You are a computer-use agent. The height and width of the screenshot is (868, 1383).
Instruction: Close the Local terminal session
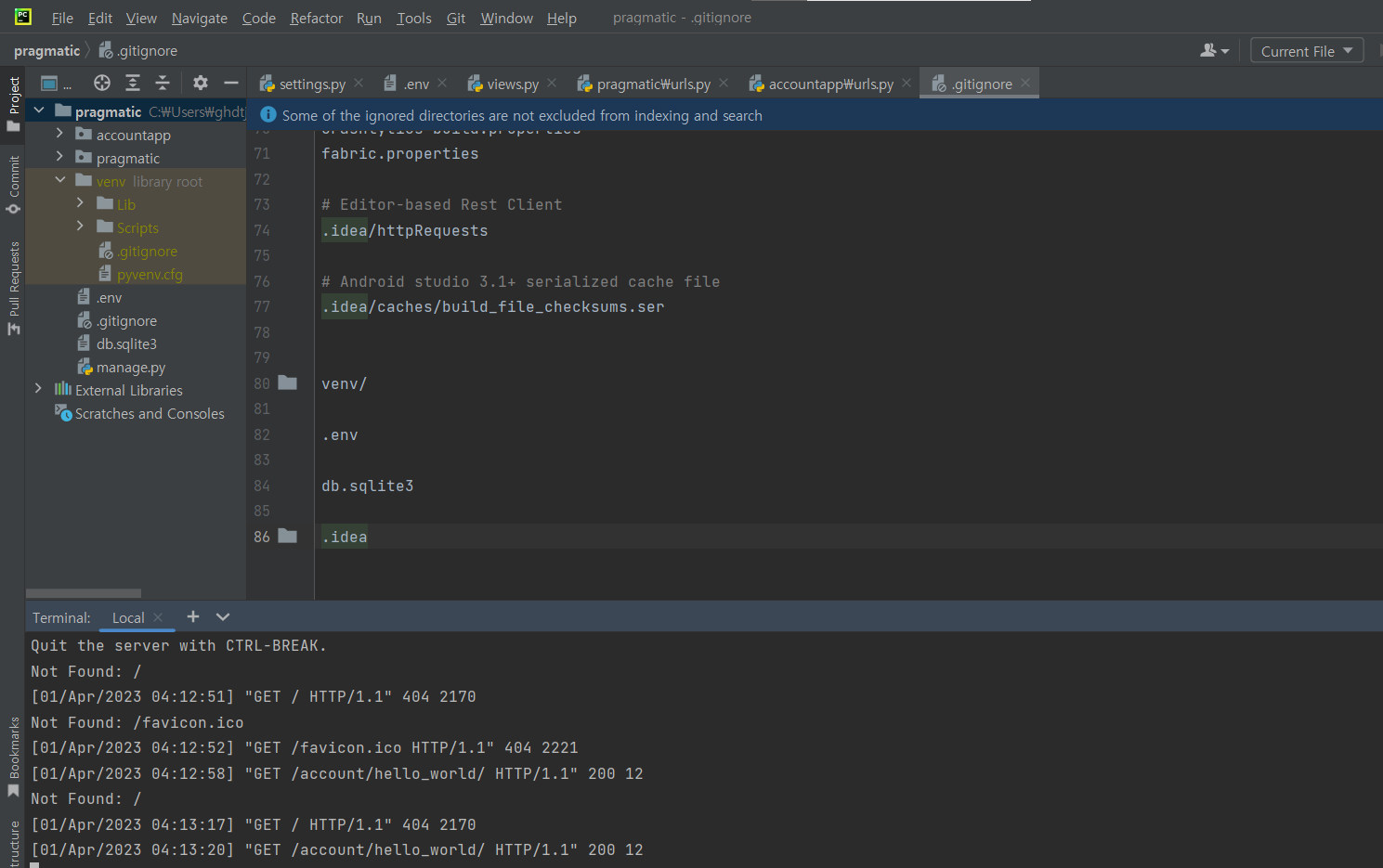[158, 617]
